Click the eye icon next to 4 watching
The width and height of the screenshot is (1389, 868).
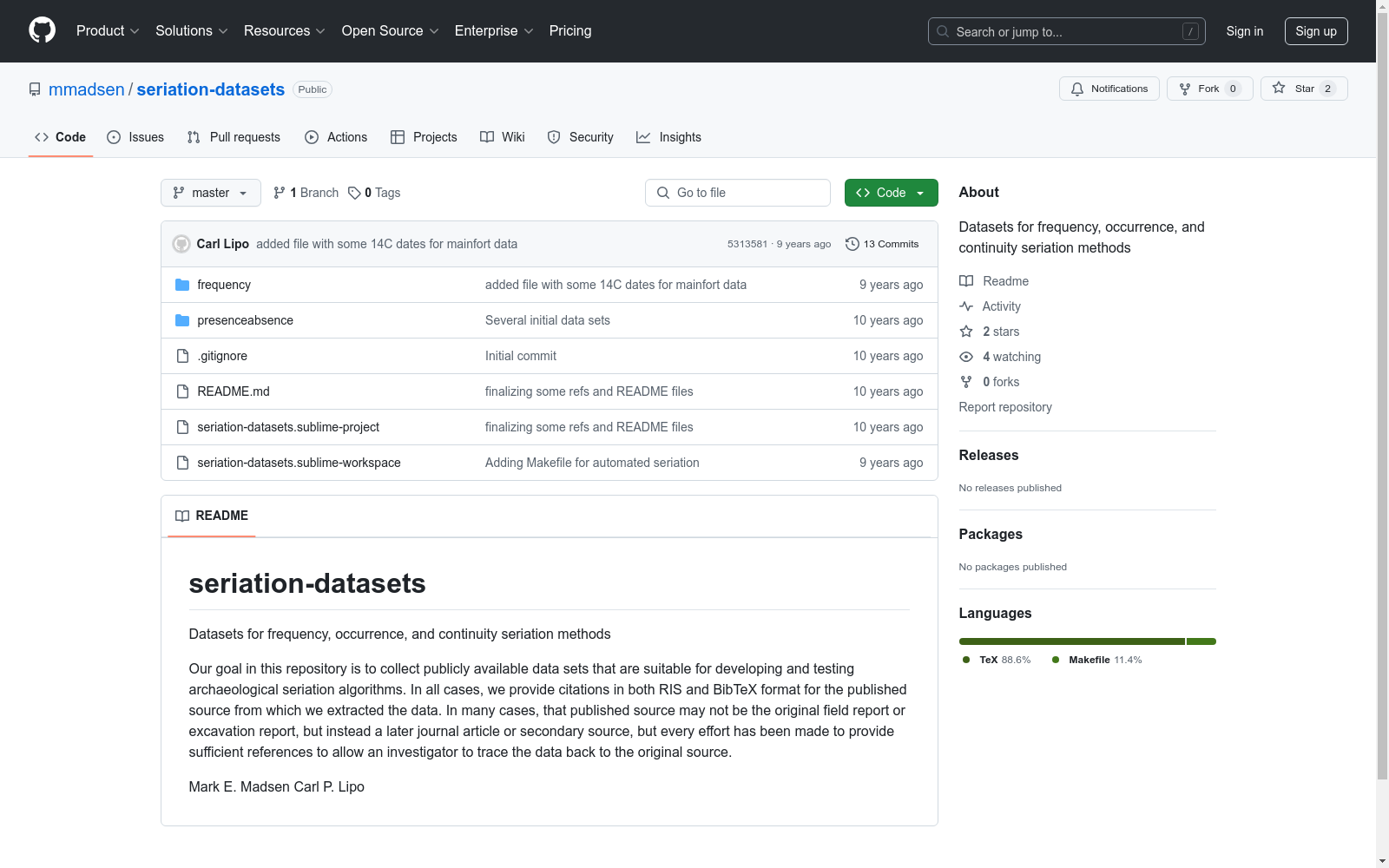tap(966, 357)
